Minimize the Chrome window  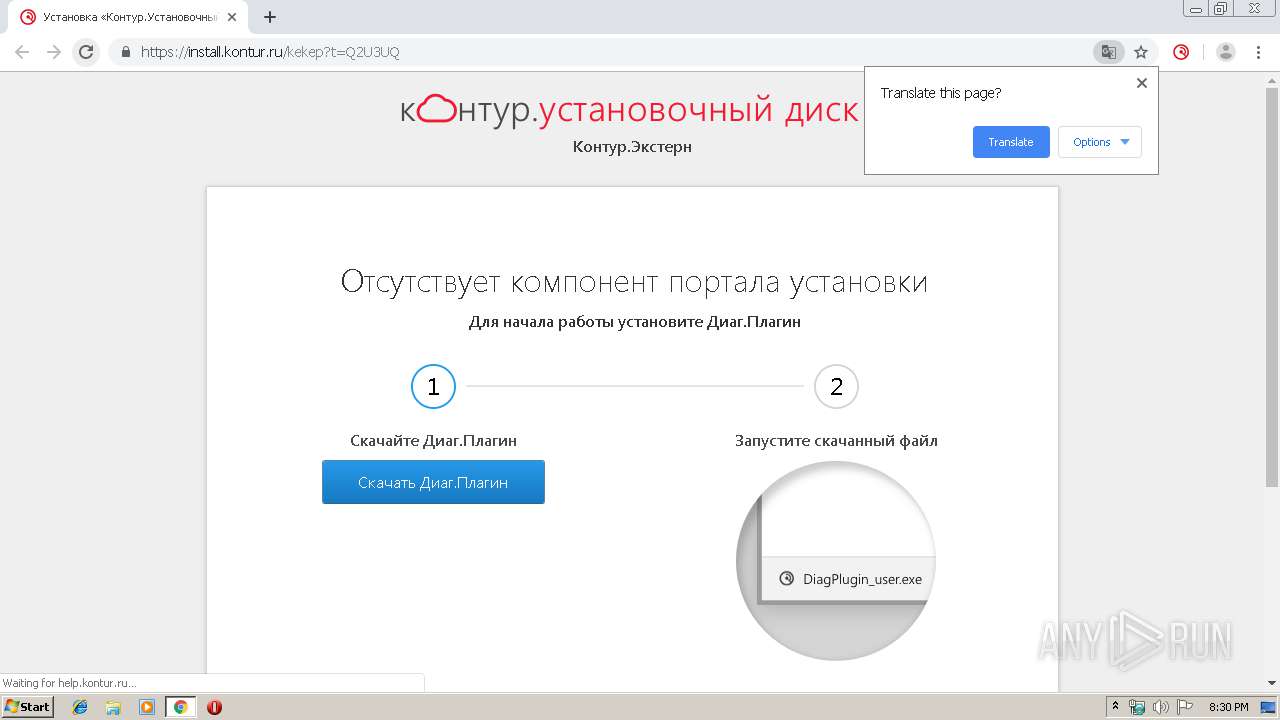tap(1195, 8)
